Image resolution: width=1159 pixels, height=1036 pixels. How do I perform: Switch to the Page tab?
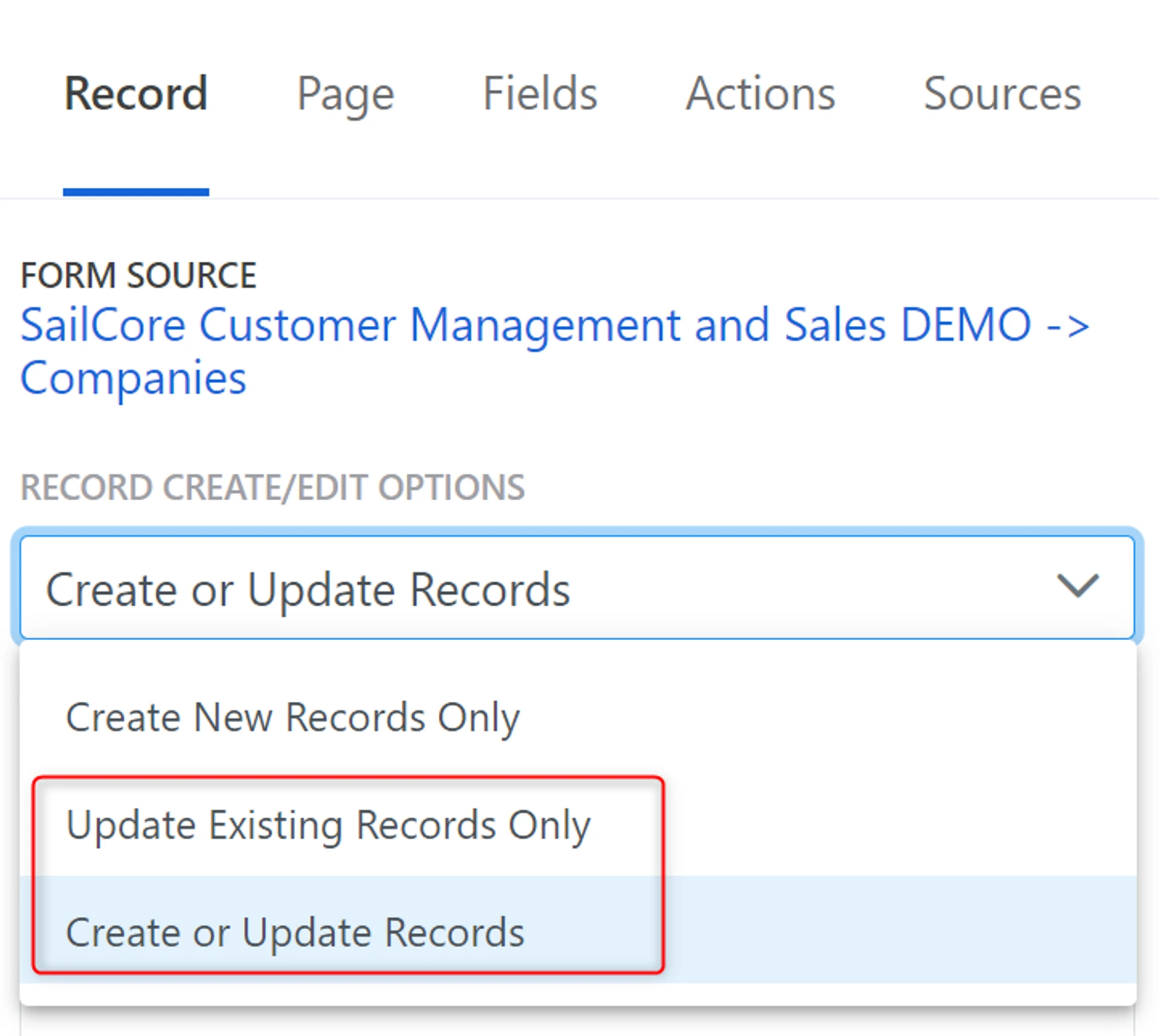click(x=345, y=94)
